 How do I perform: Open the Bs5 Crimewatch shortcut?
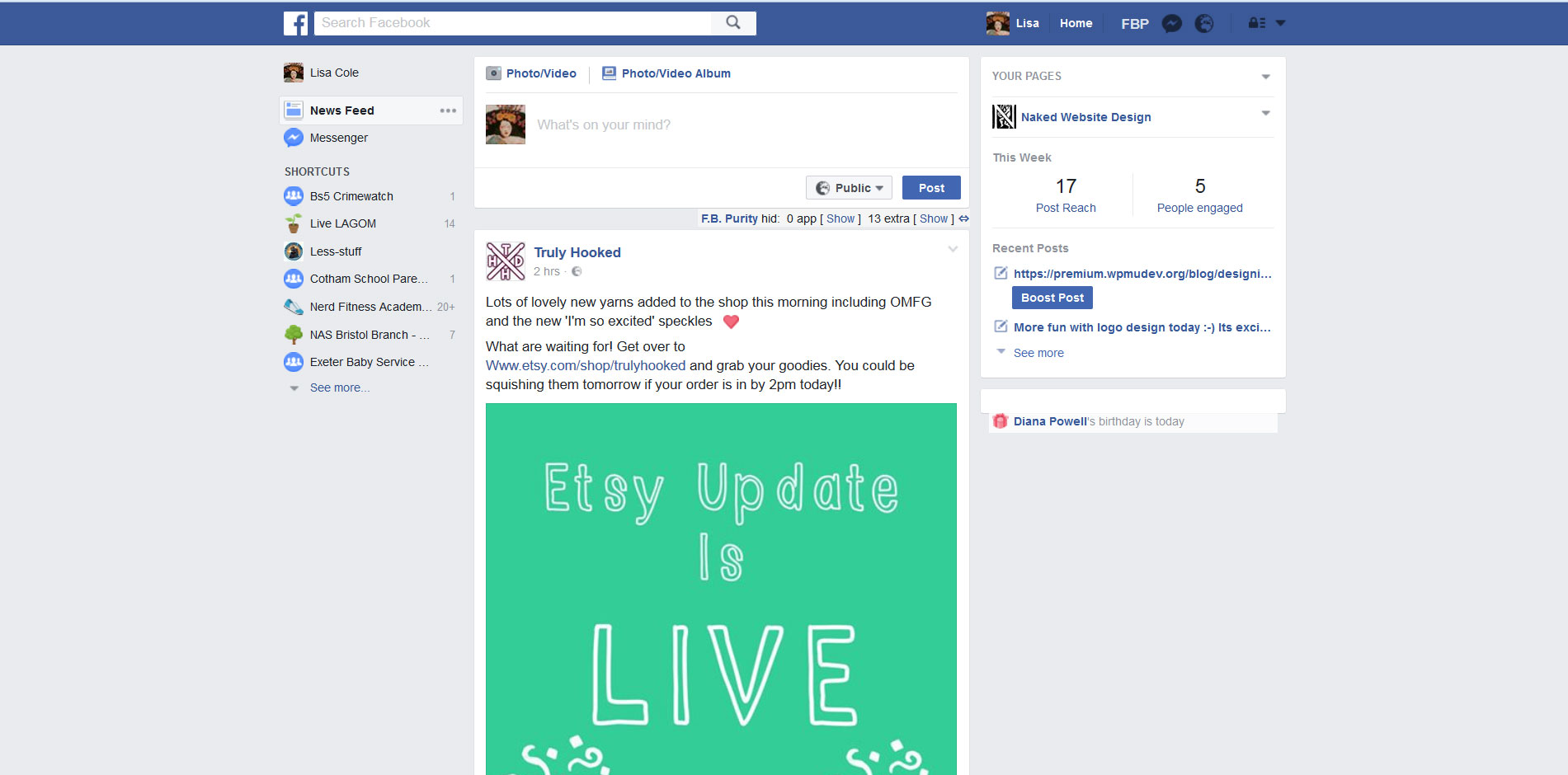pos(351,196)
